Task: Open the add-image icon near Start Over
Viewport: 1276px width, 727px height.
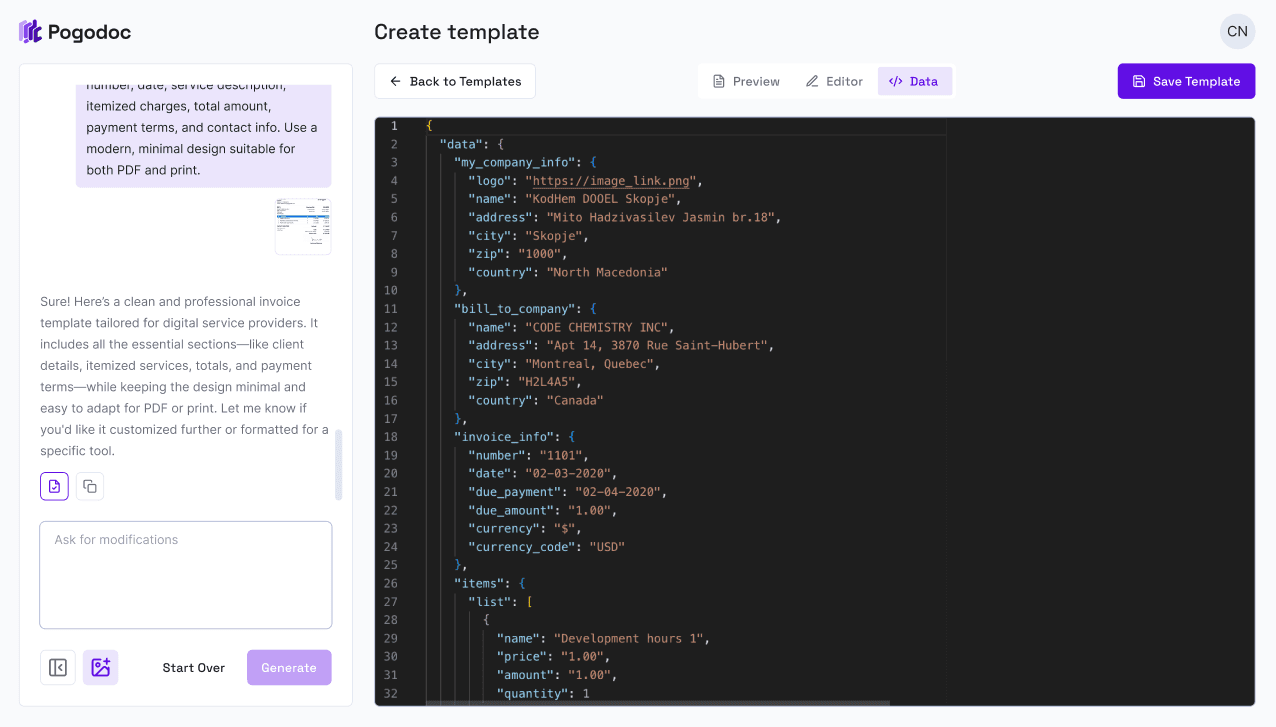Action: click(100, 667)
